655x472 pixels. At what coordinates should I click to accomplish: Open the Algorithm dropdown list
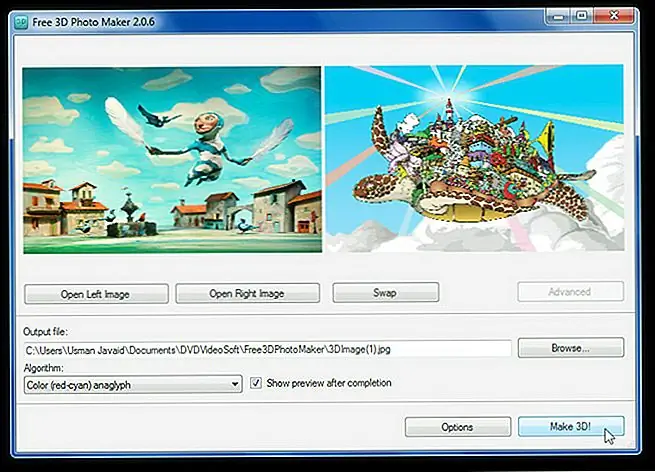click(132, 384)
